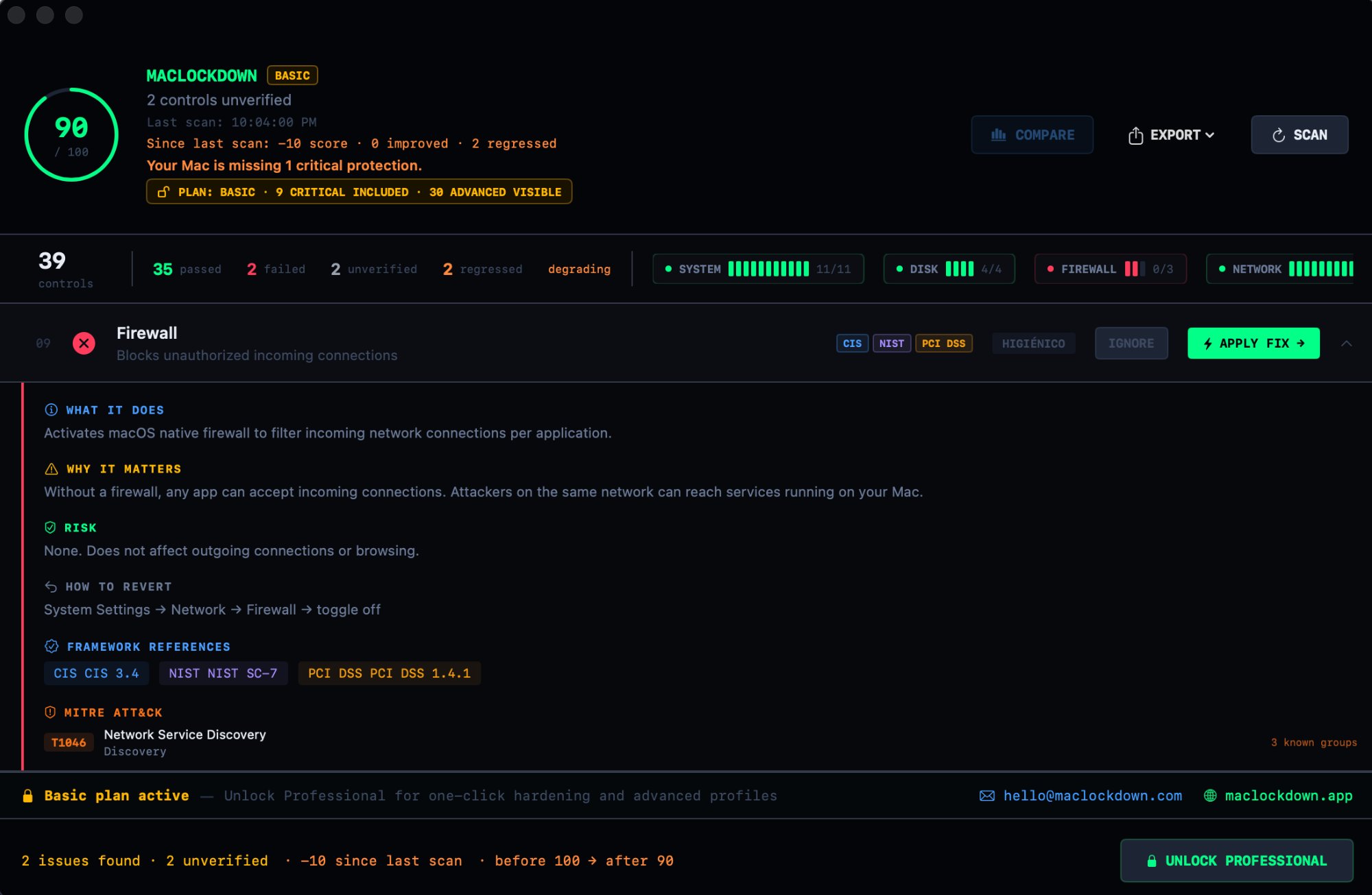Click 'Network Service Discovery' technique name

point(185,735)
